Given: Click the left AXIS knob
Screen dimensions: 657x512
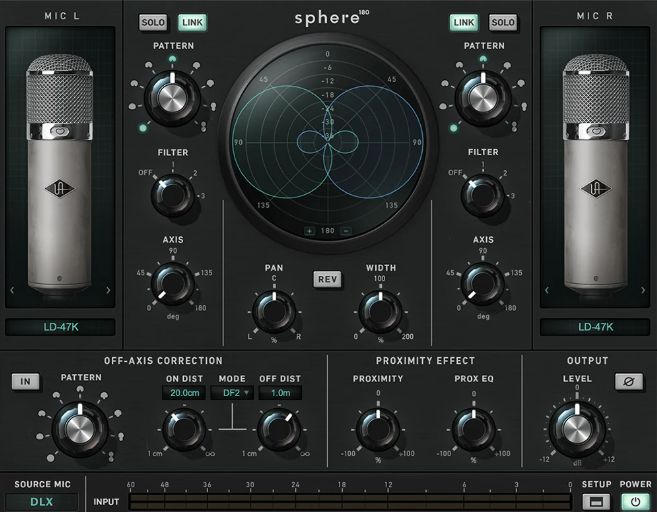Looking at the screenshot, I should pyautogui.click(x=173, y=284).
